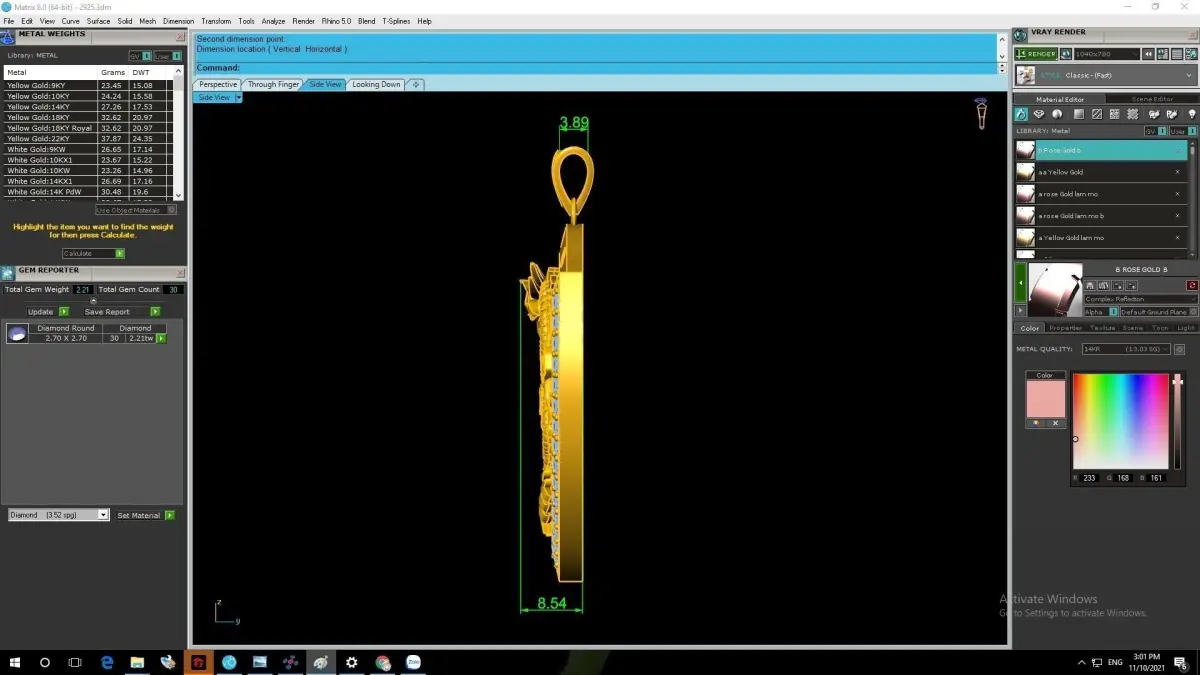Switch to the Material Editor tab
Screen dimensions: 1200x675
point(1060,99)
